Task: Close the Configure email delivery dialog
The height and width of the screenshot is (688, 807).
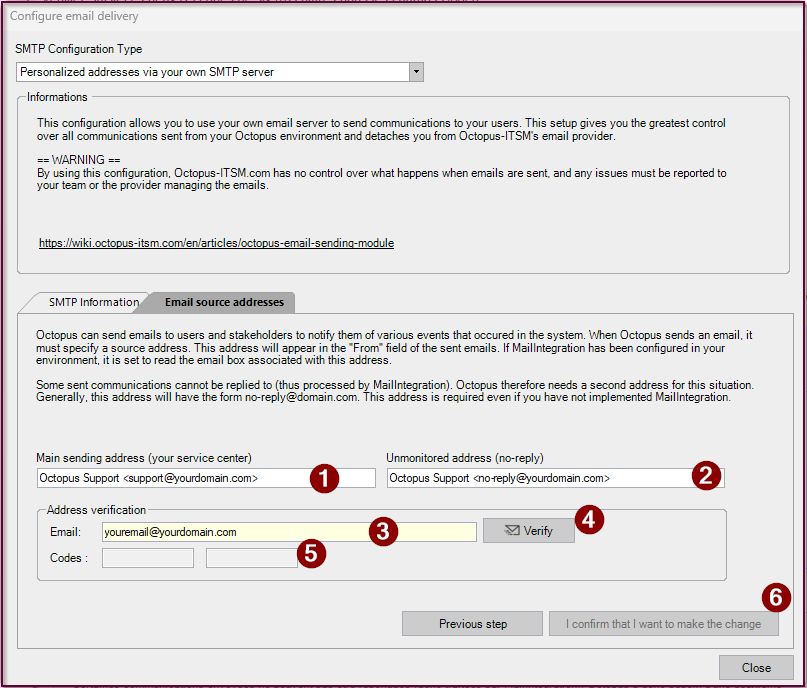Action: tap(756, 667)
